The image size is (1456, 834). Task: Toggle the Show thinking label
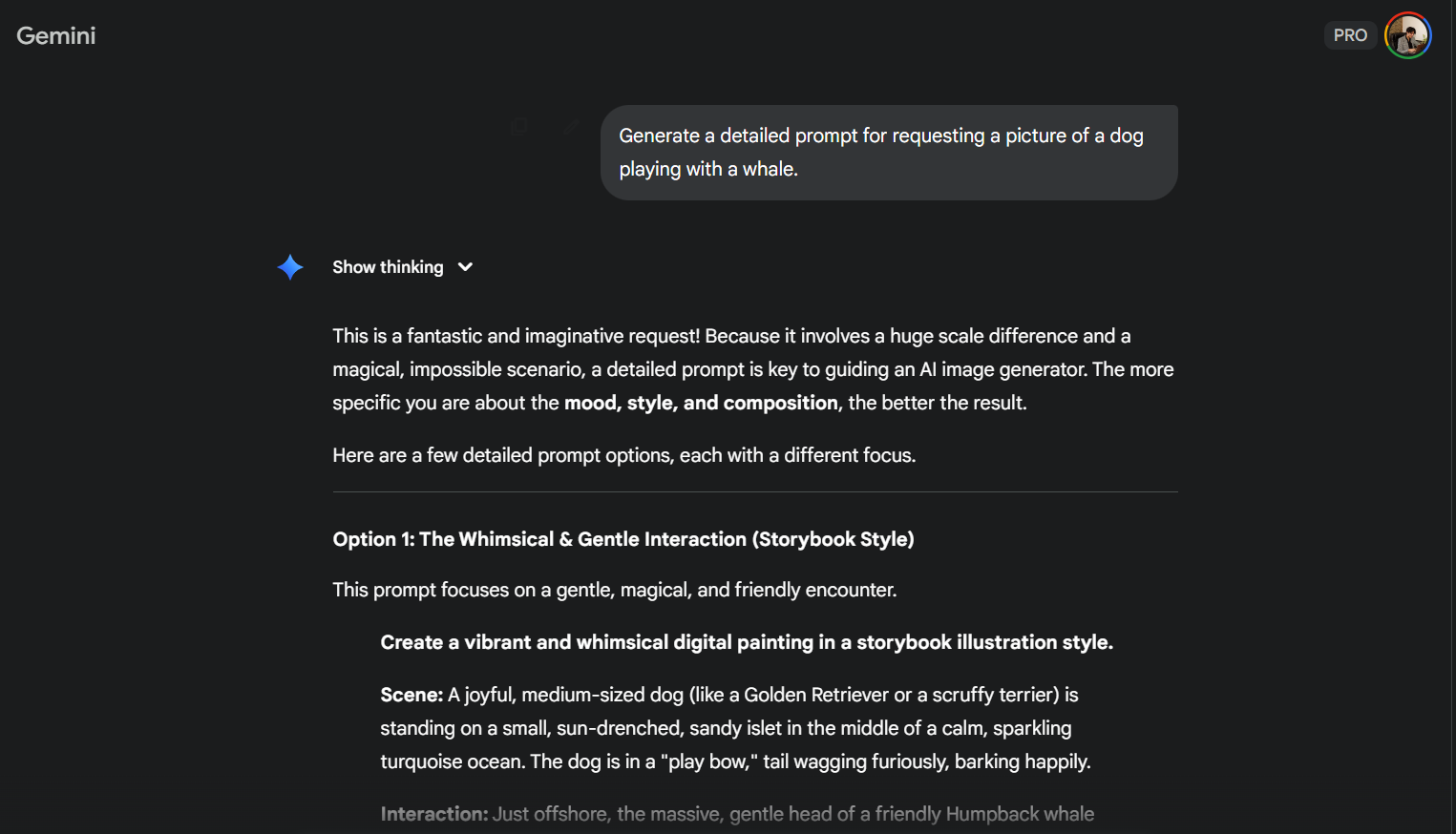388,267
